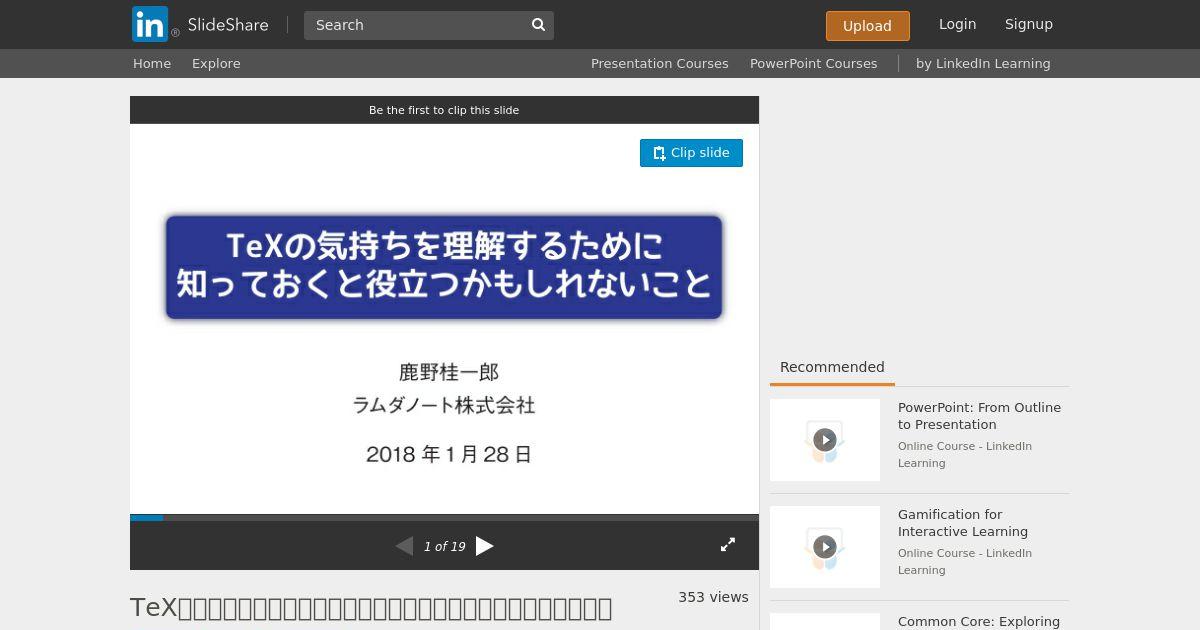Open Common Core: Exploring course title
Screen dimensions: 1200x630
coord(979,621)
